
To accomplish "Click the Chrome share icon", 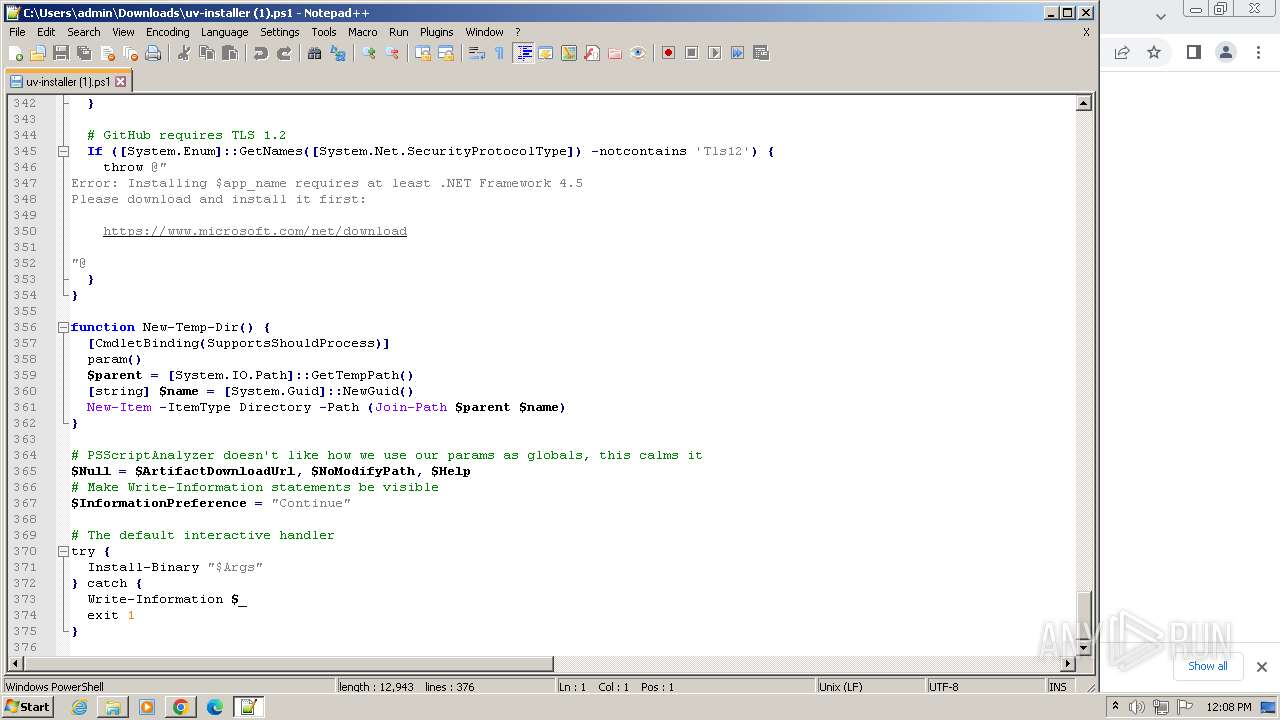I will (1122, 52).
